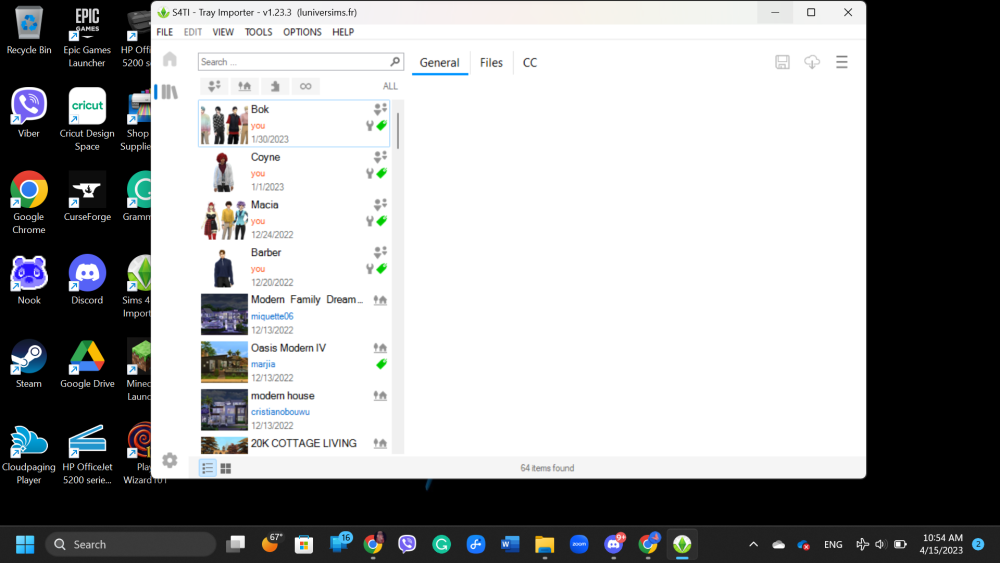
Task: Click the cloud download icon
Action: click(x=811, y=62)
